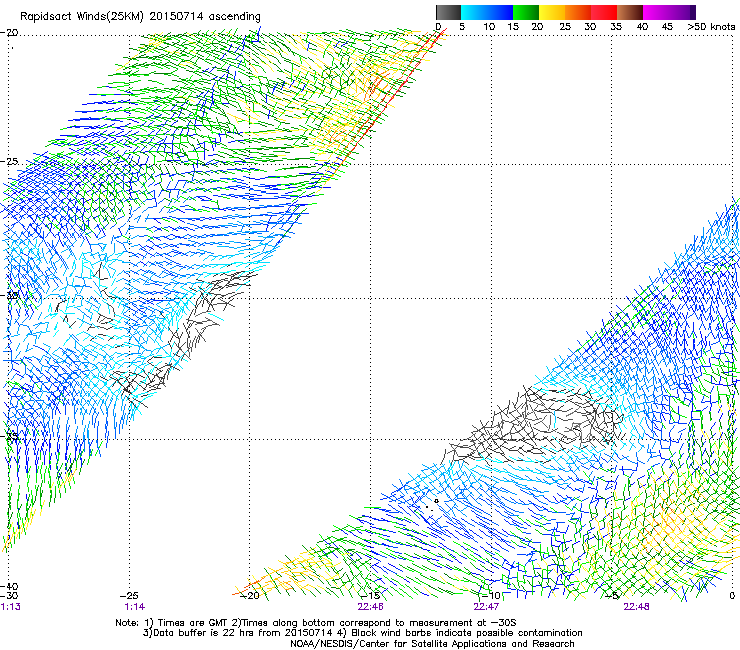The width and height of the screenshot is (740, 650).
Task: Click the ">50 knots" colorbar label
Action: point(711,27)
